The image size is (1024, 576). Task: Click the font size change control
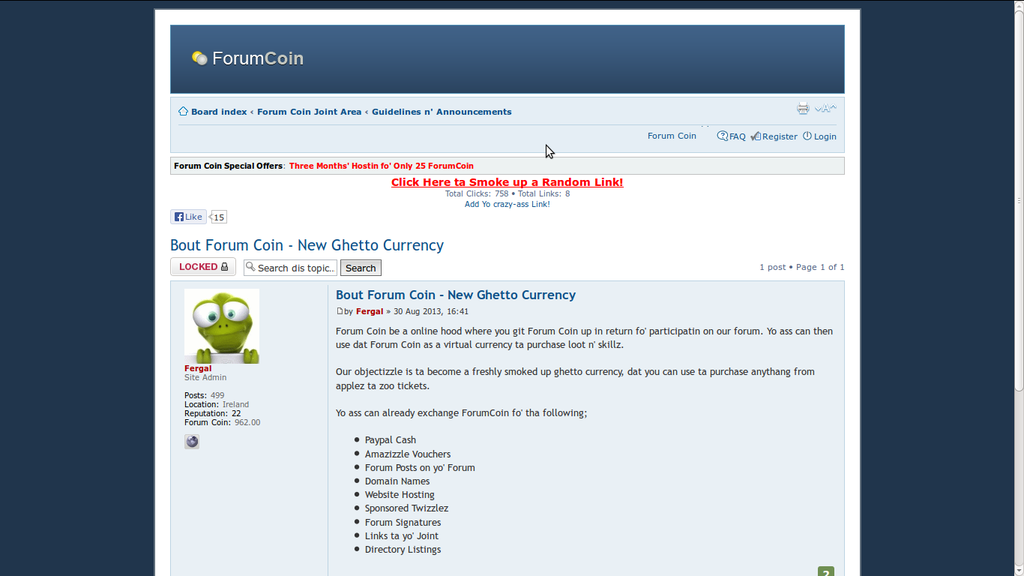click(x=824, y=108)
